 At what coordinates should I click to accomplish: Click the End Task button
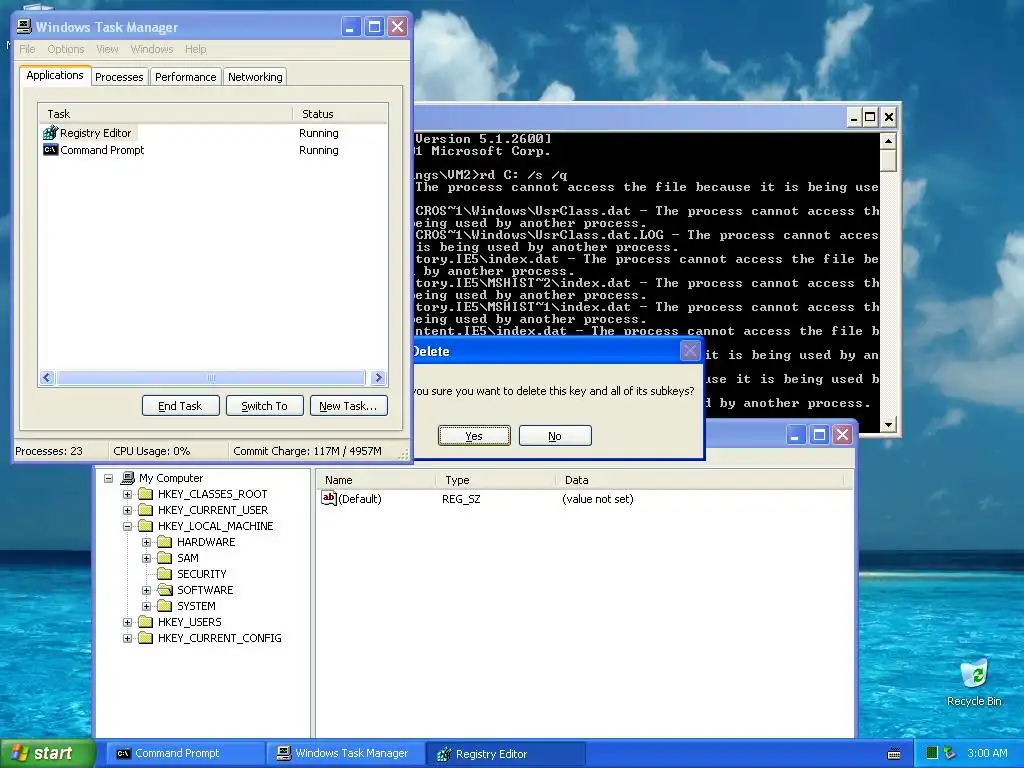point(180,406)
